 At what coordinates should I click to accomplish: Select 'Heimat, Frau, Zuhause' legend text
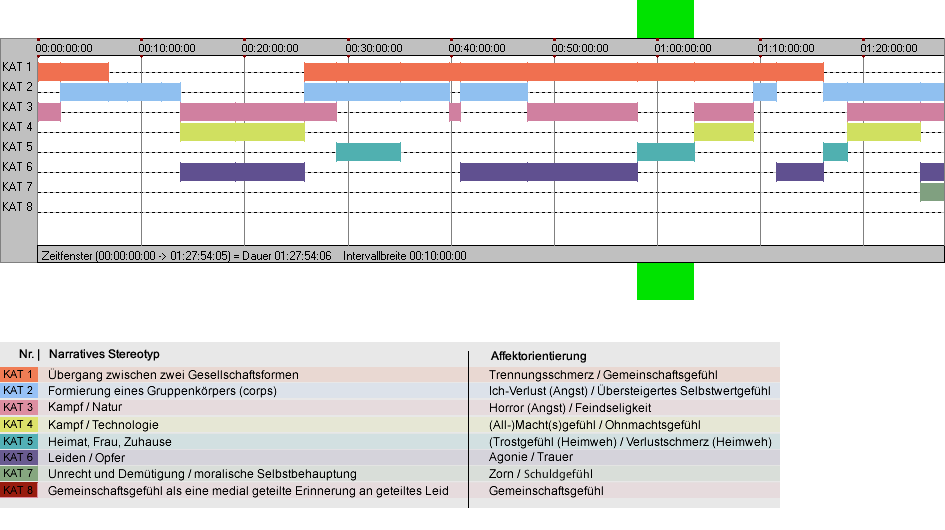click(110, 441)
